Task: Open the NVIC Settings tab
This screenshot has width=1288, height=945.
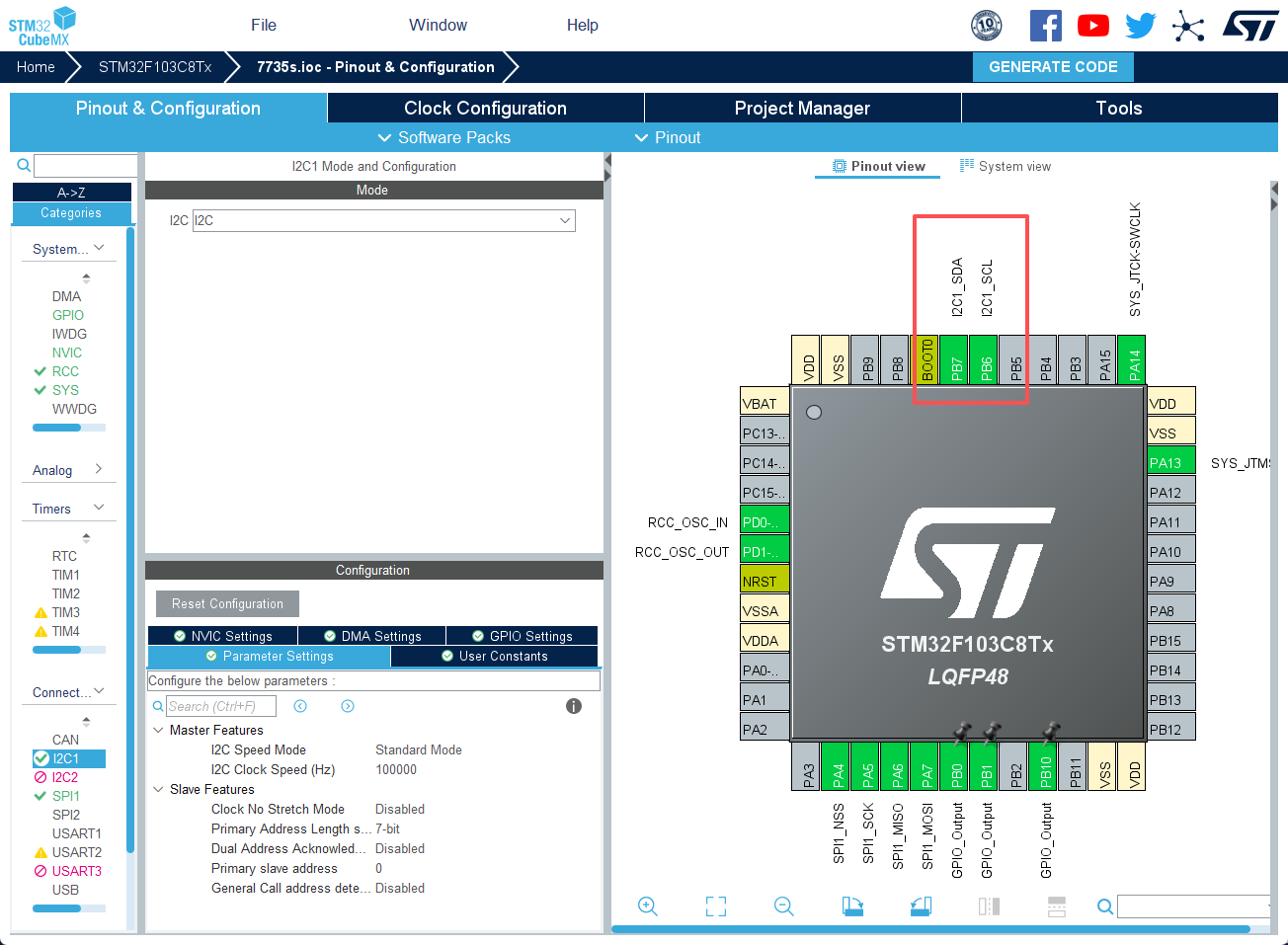Action: coord(222,636)
